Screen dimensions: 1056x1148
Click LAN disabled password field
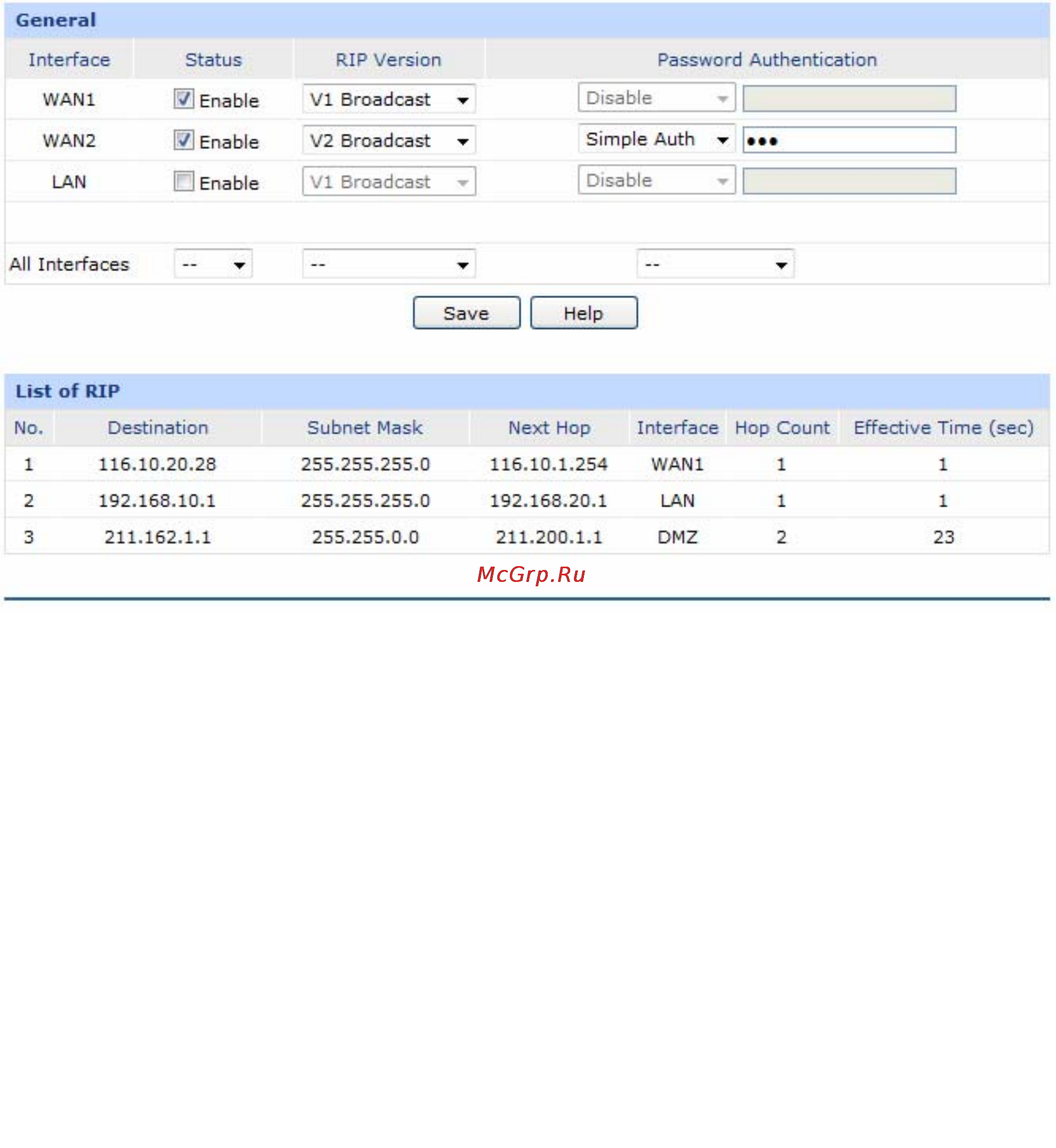(x=849, y=181)
